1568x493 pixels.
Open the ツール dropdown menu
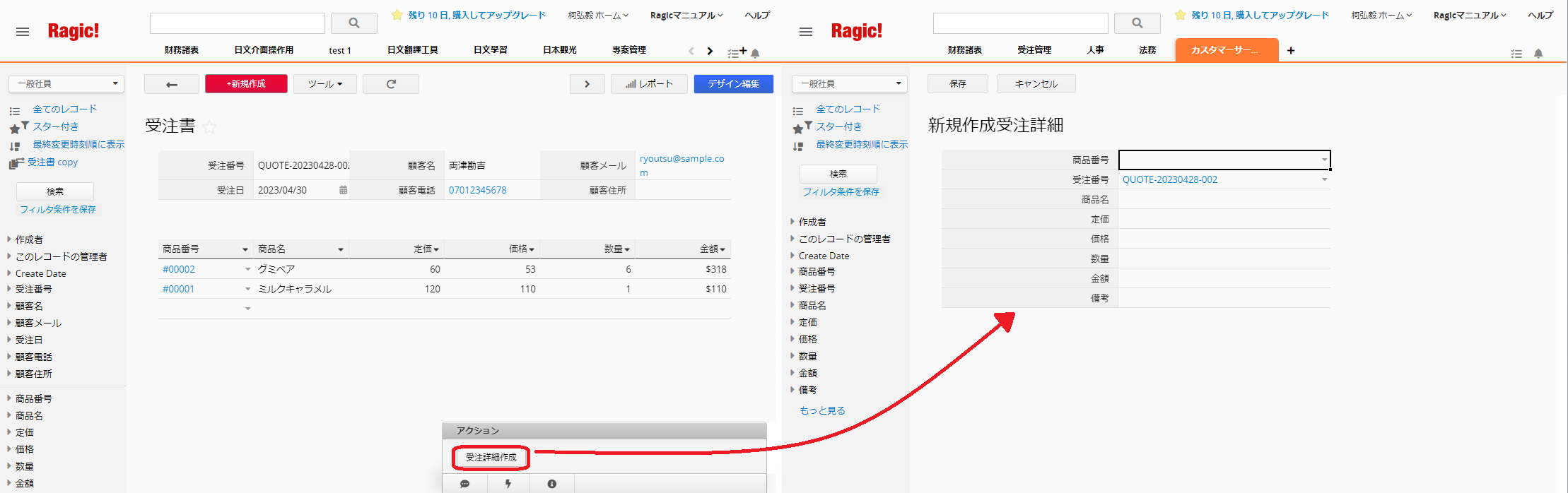click(324, 84)
